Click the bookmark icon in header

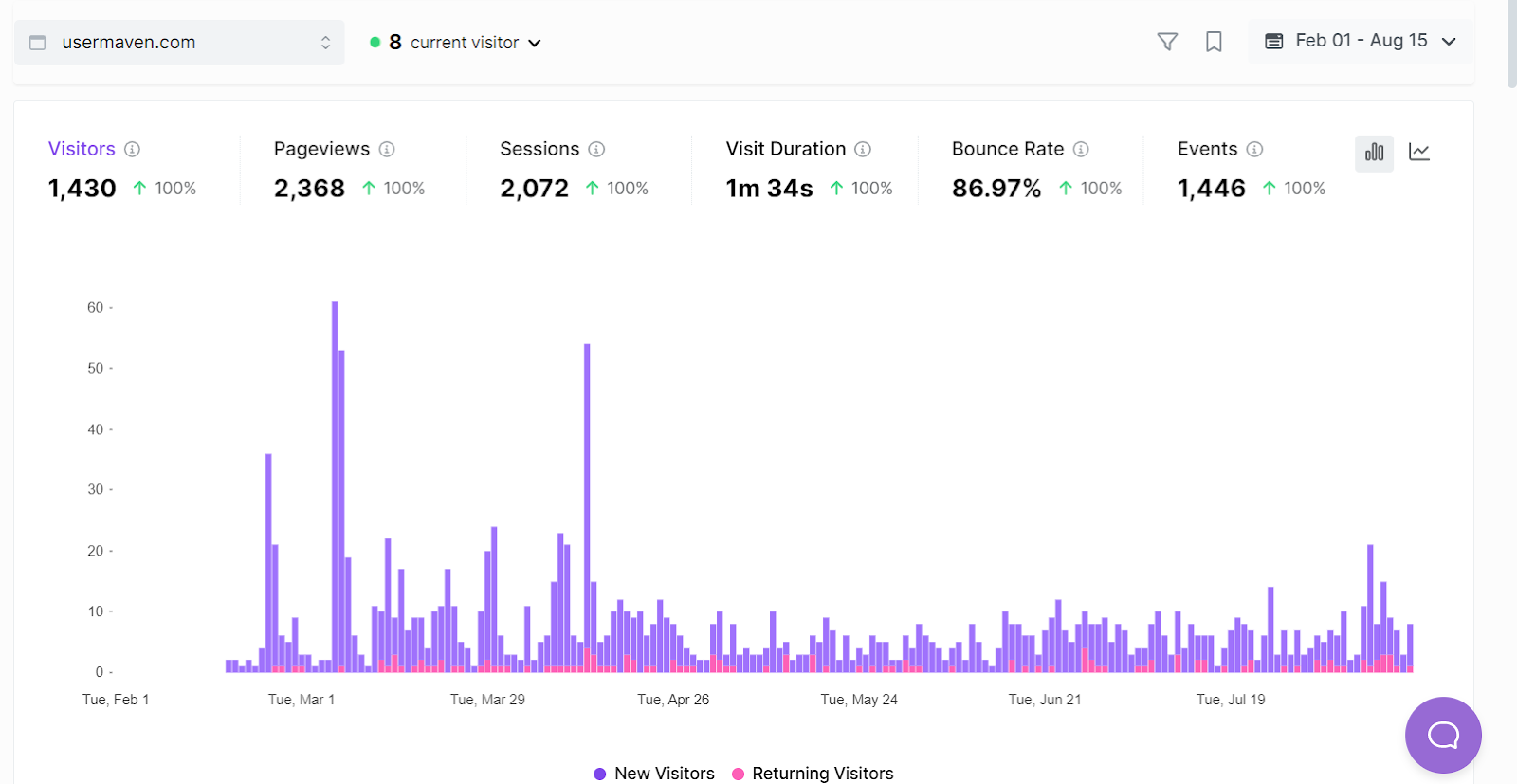1214,42
